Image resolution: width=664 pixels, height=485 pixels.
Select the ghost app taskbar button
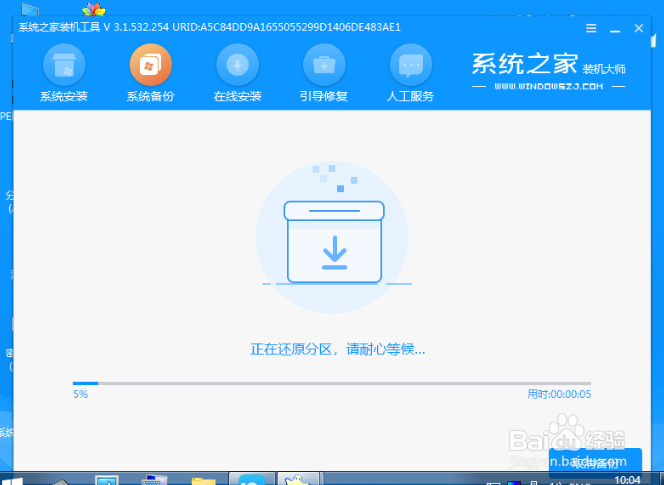pyautogui.click(x=300, y=479)
